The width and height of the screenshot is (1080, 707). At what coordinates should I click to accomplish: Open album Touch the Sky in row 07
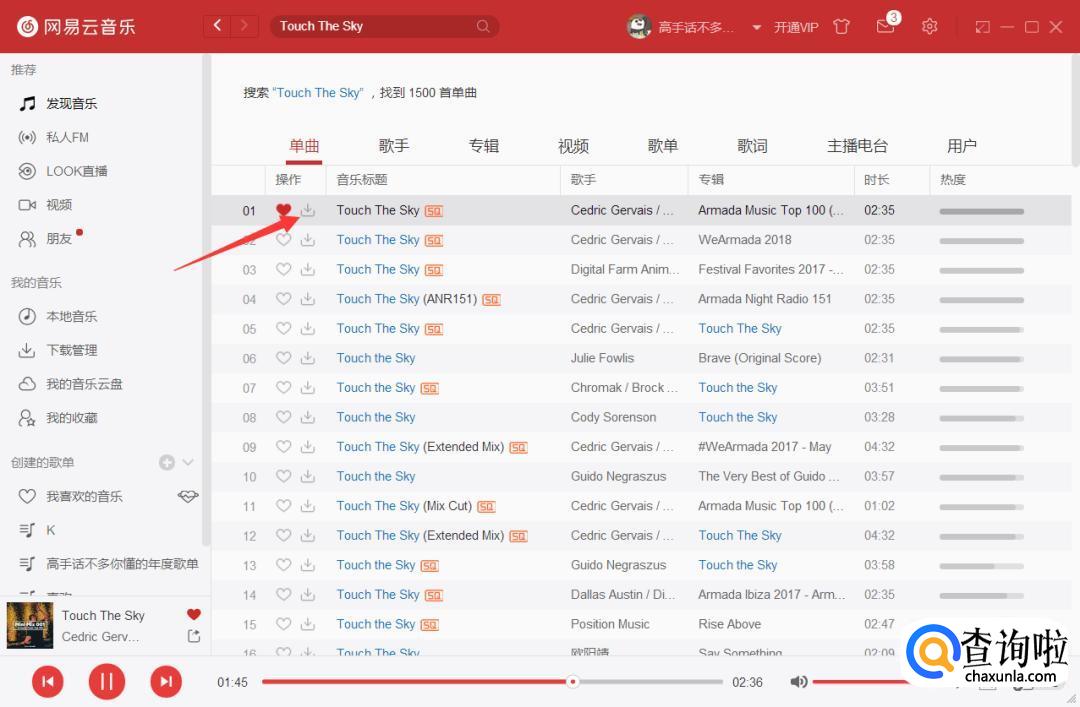tap(738, 388)
